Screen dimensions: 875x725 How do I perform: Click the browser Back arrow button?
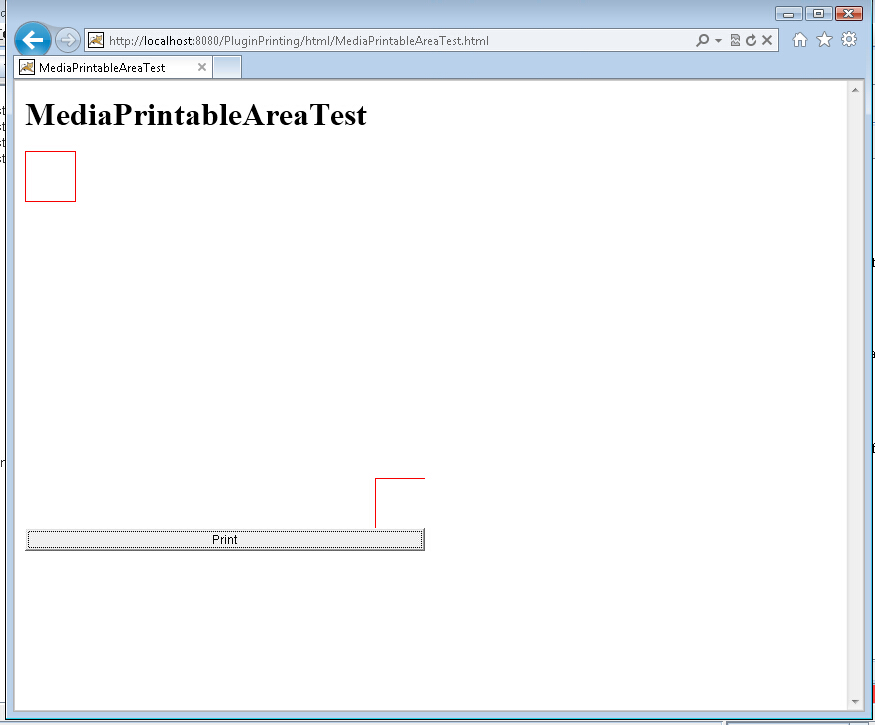(x=33, y=40)
